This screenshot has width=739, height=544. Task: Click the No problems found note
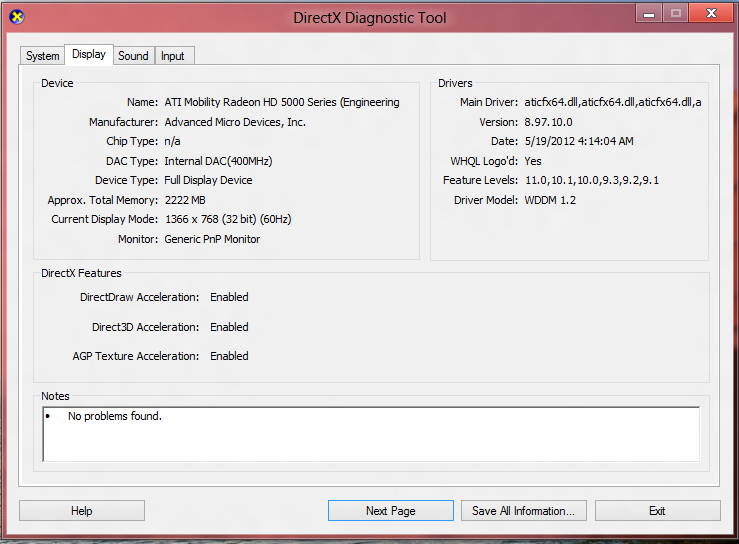tap(115, 416)
